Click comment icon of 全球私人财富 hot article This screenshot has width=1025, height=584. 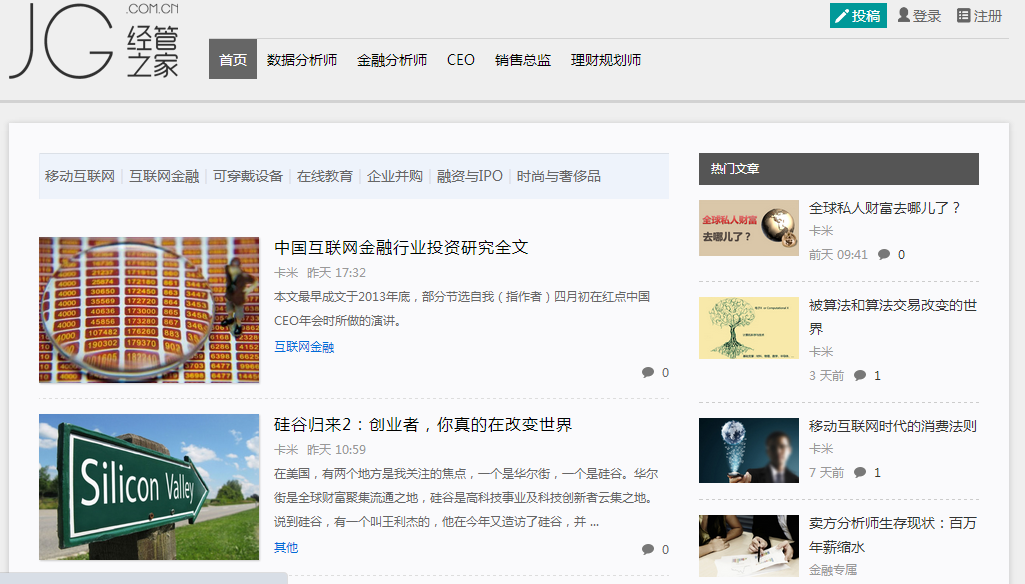point(884,254)
